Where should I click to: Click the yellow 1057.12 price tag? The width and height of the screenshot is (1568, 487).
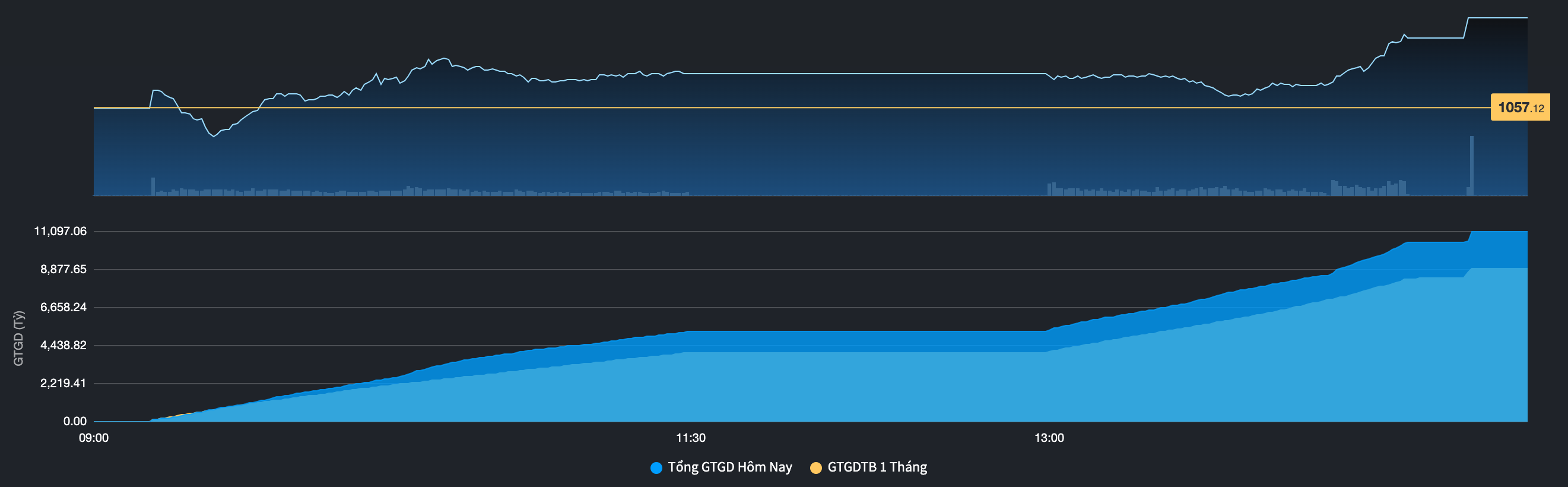point(1520,107)
